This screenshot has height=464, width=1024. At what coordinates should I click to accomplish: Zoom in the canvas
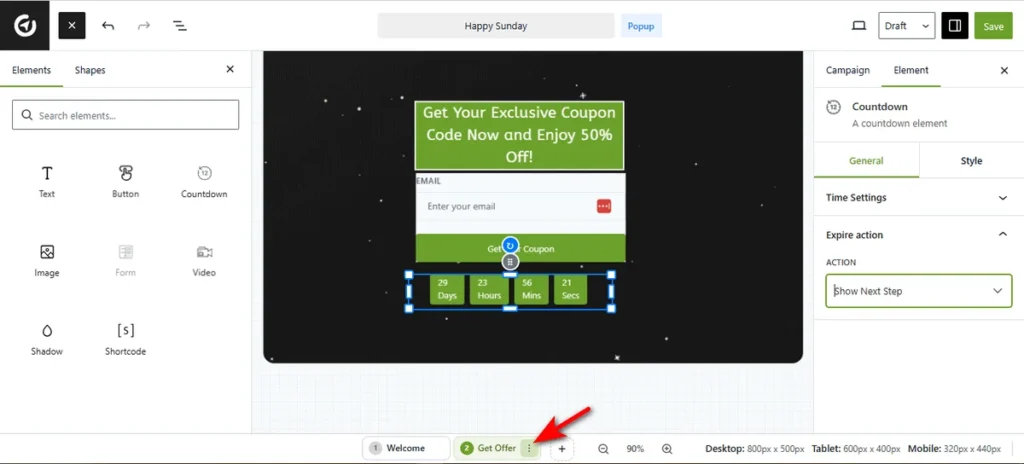click(x=667, y=449)
